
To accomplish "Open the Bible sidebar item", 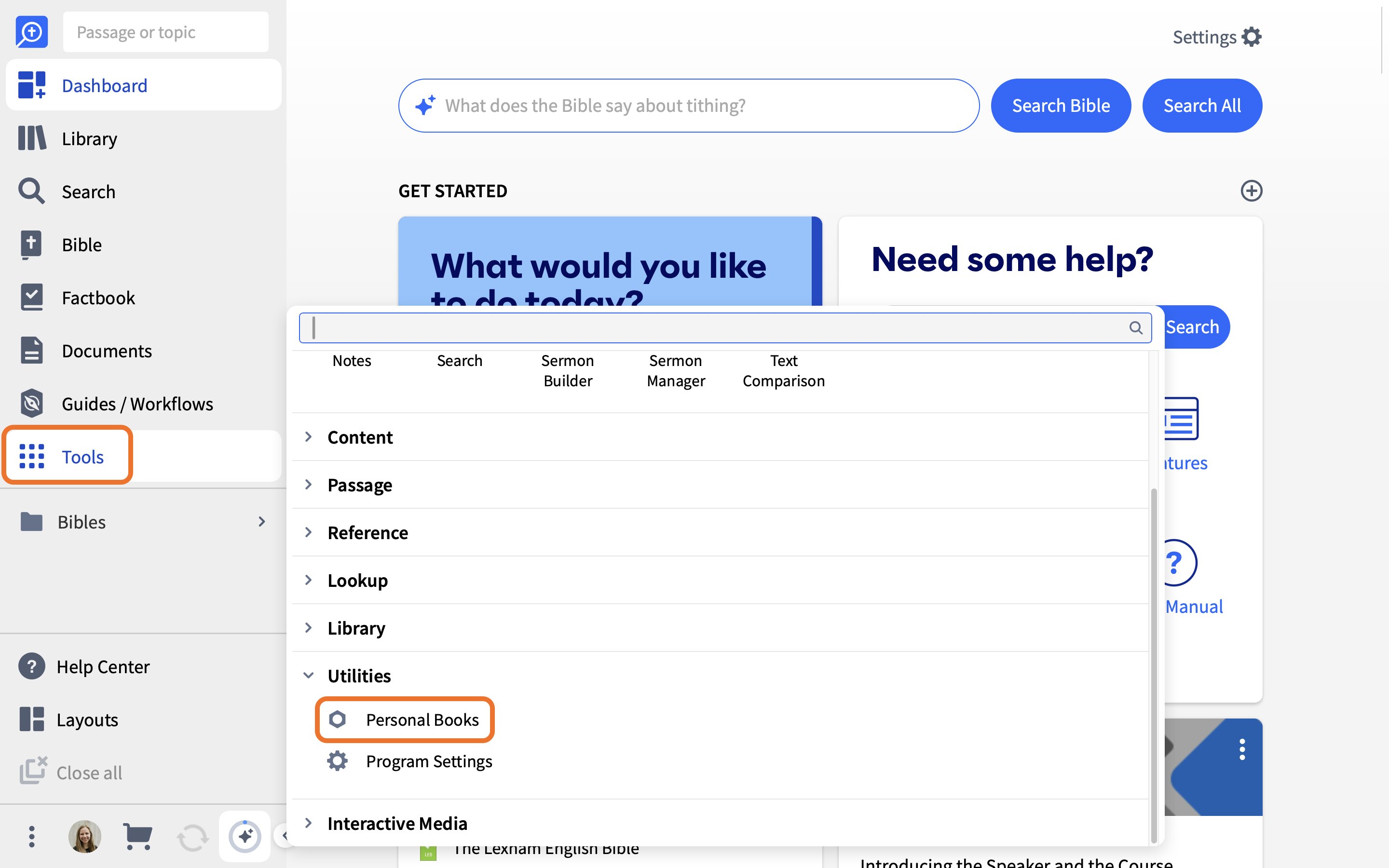I will (x=144, y=244).
